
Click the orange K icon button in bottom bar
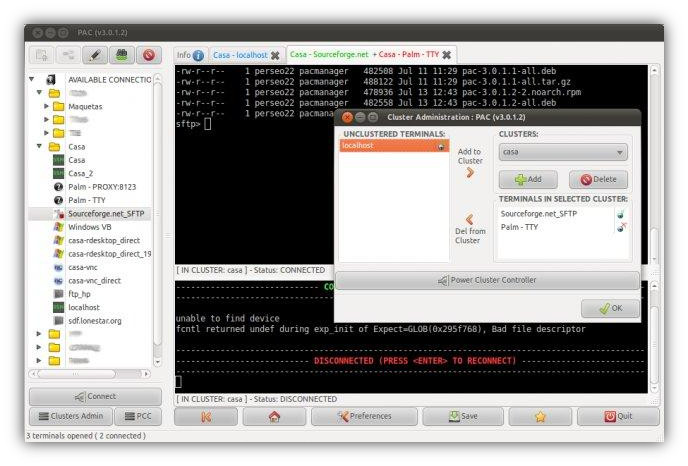coord(206,417)
